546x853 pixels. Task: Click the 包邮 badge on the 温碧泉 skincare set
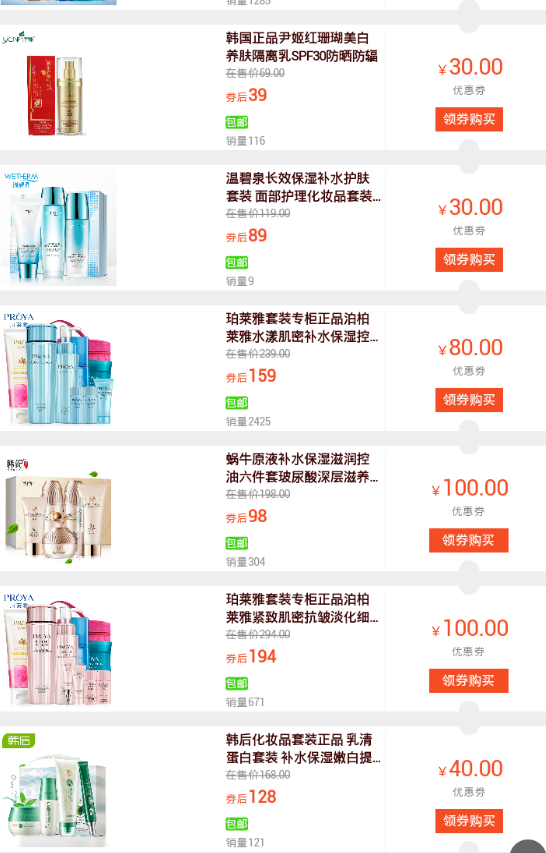point(237,262)
